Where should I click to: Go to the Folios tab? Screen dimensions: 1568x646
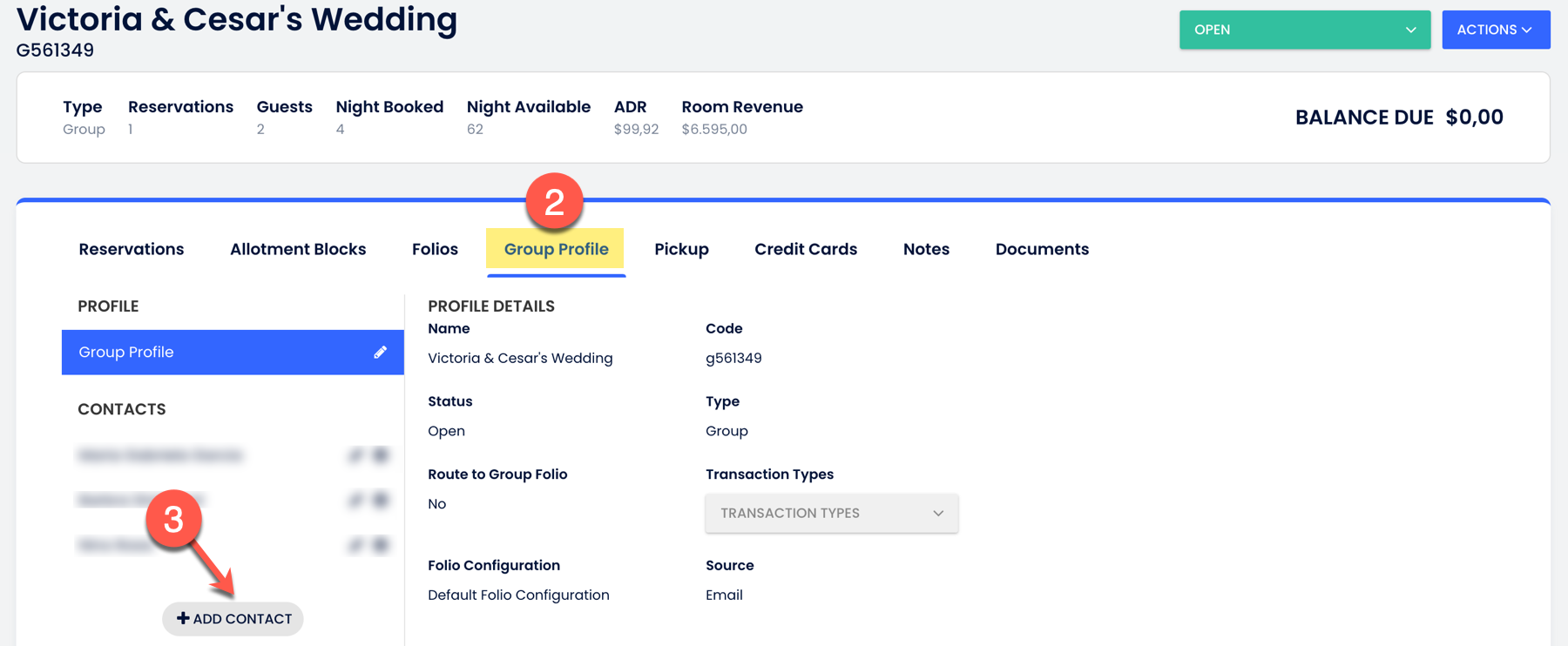coord(435,249)
